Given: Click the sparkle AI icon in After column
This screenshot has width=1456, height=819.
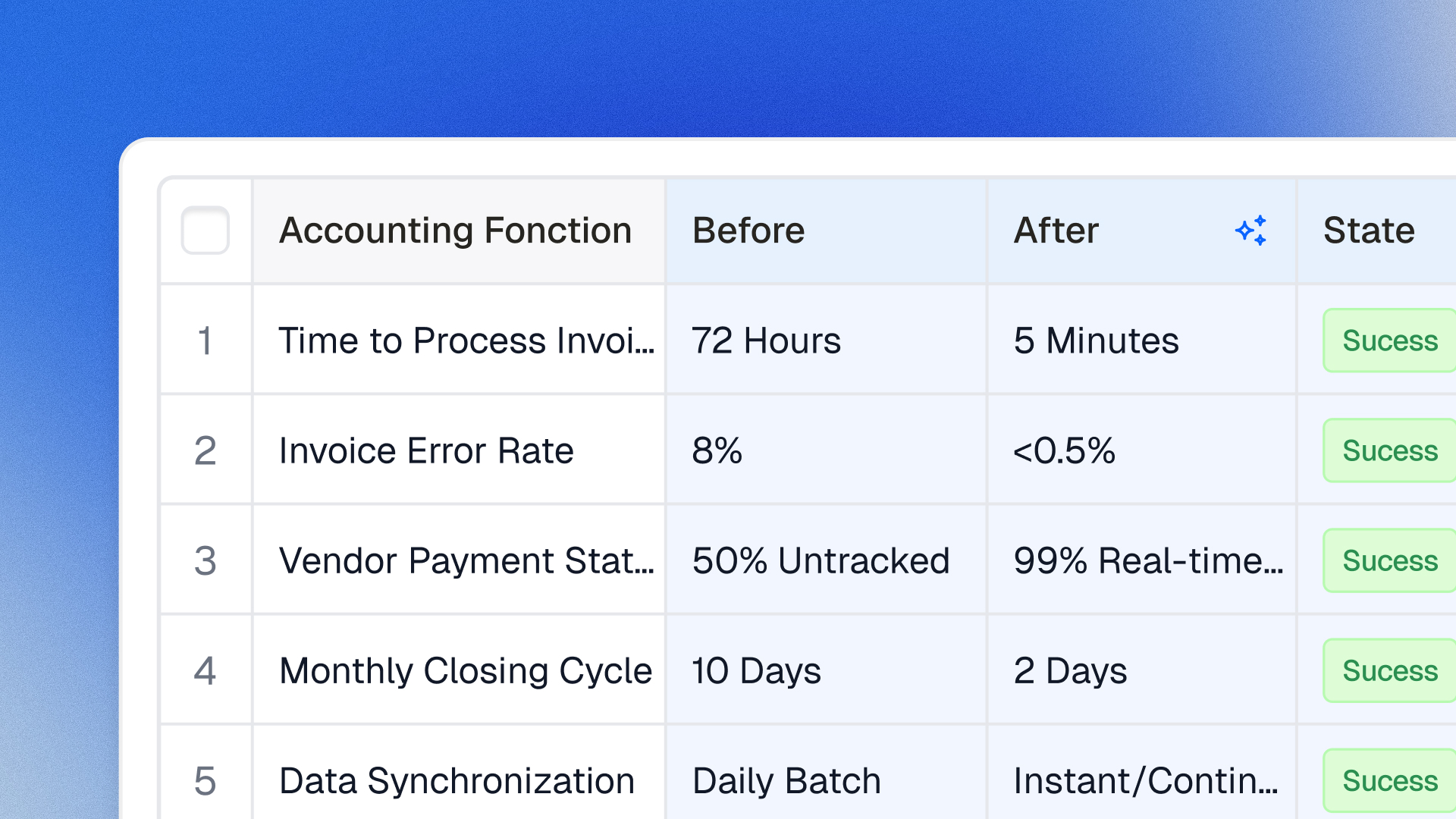Looking at the screenshot, I should (x=1251, y=231).
